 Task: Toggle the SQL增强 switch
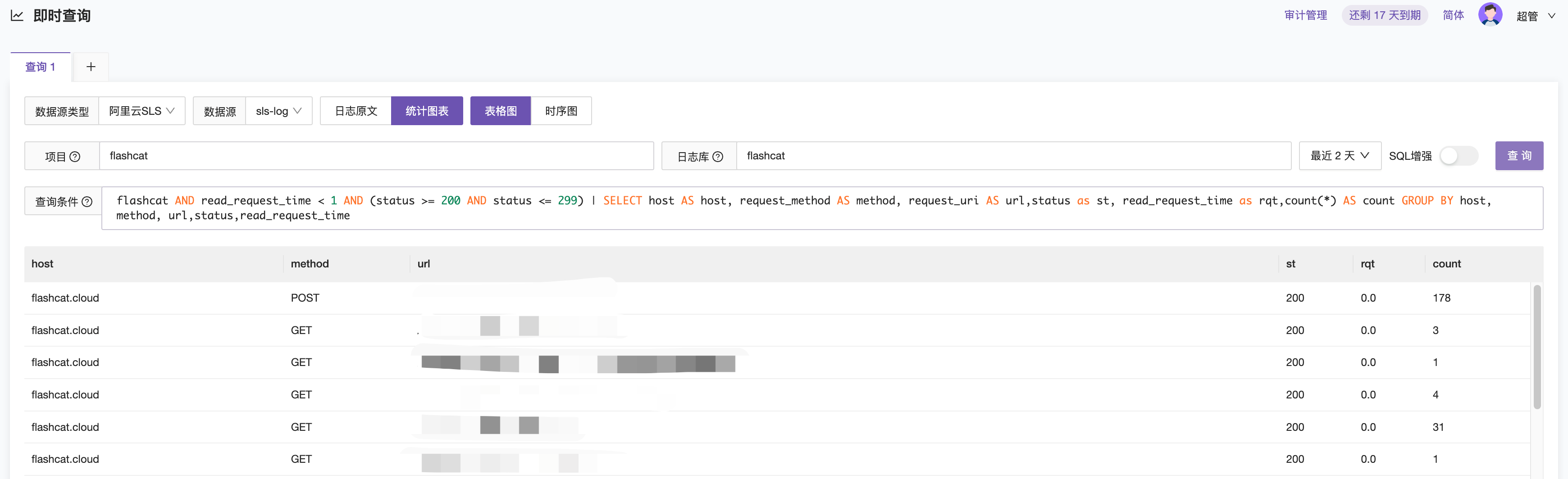pyautogui.click(x=1459, y=156)
